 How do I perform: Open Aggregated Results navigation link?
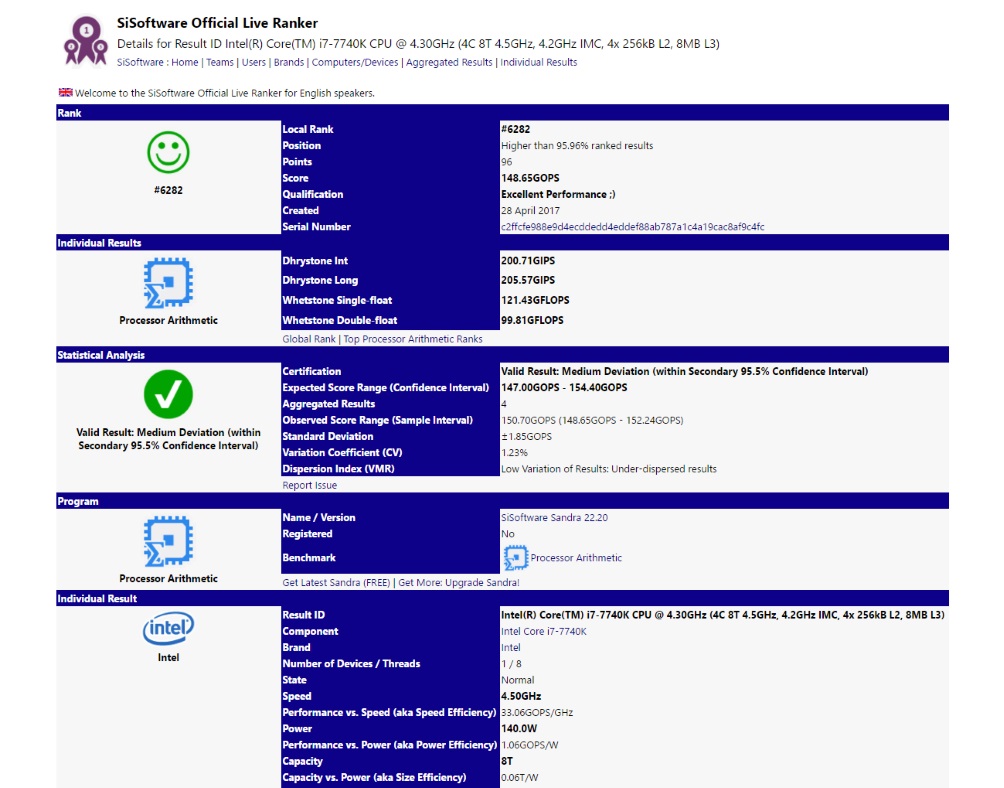click(449, 62)
